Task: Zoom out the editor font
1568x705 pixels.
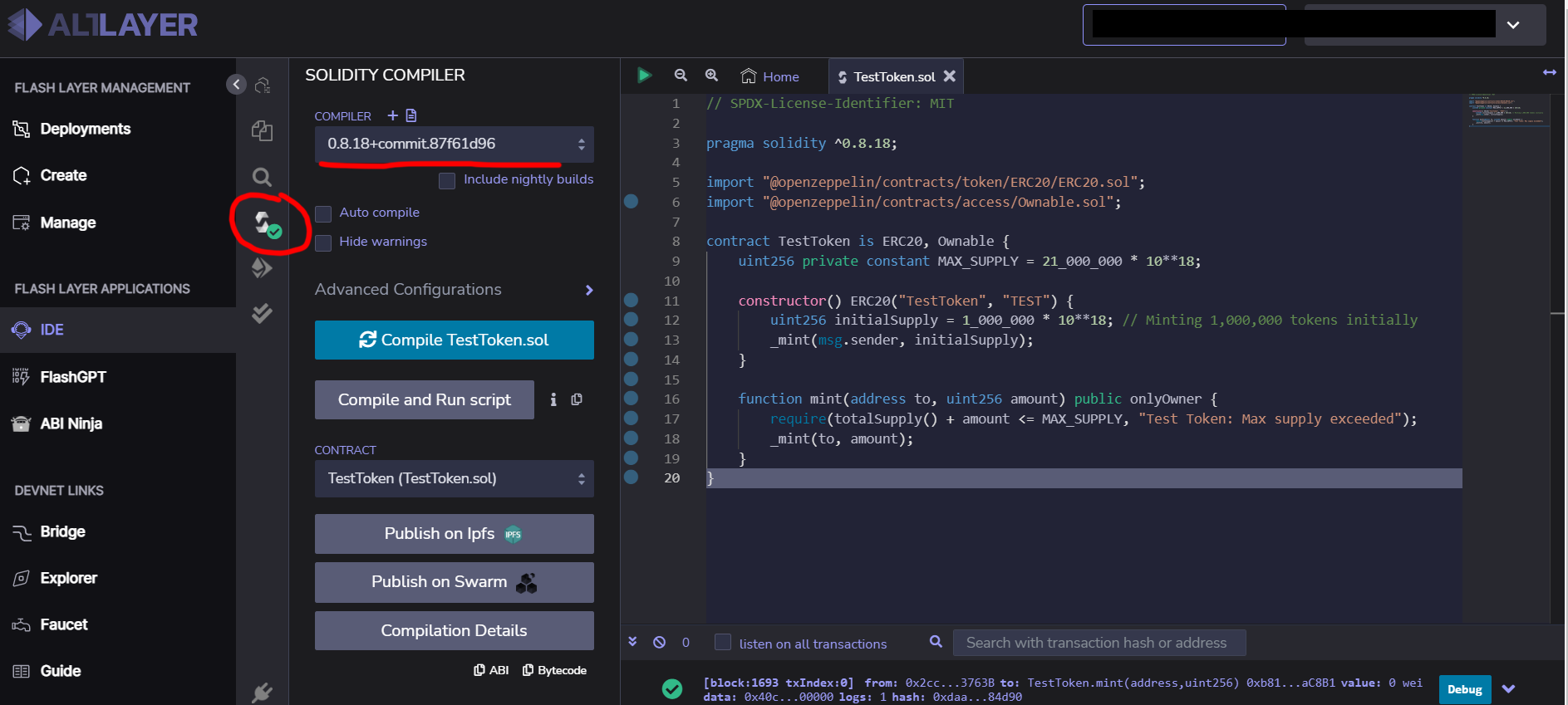Action: pos(681,76)
